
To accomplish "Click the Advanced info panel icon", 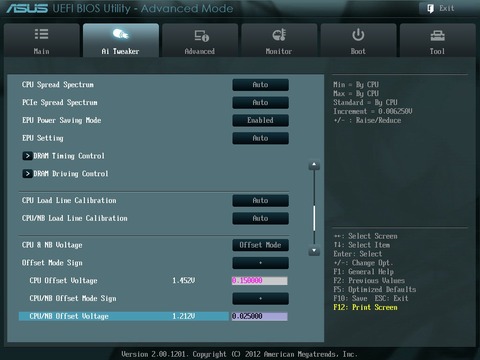I will (x=201, y=35).
